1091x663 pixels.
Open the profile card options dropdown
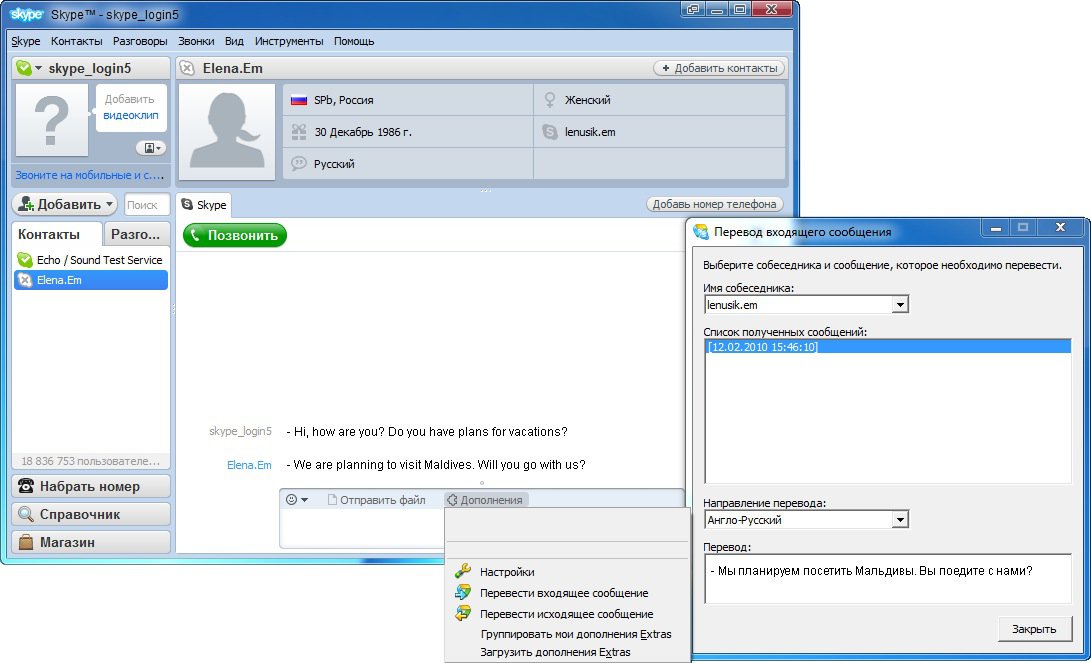[150, 147]
